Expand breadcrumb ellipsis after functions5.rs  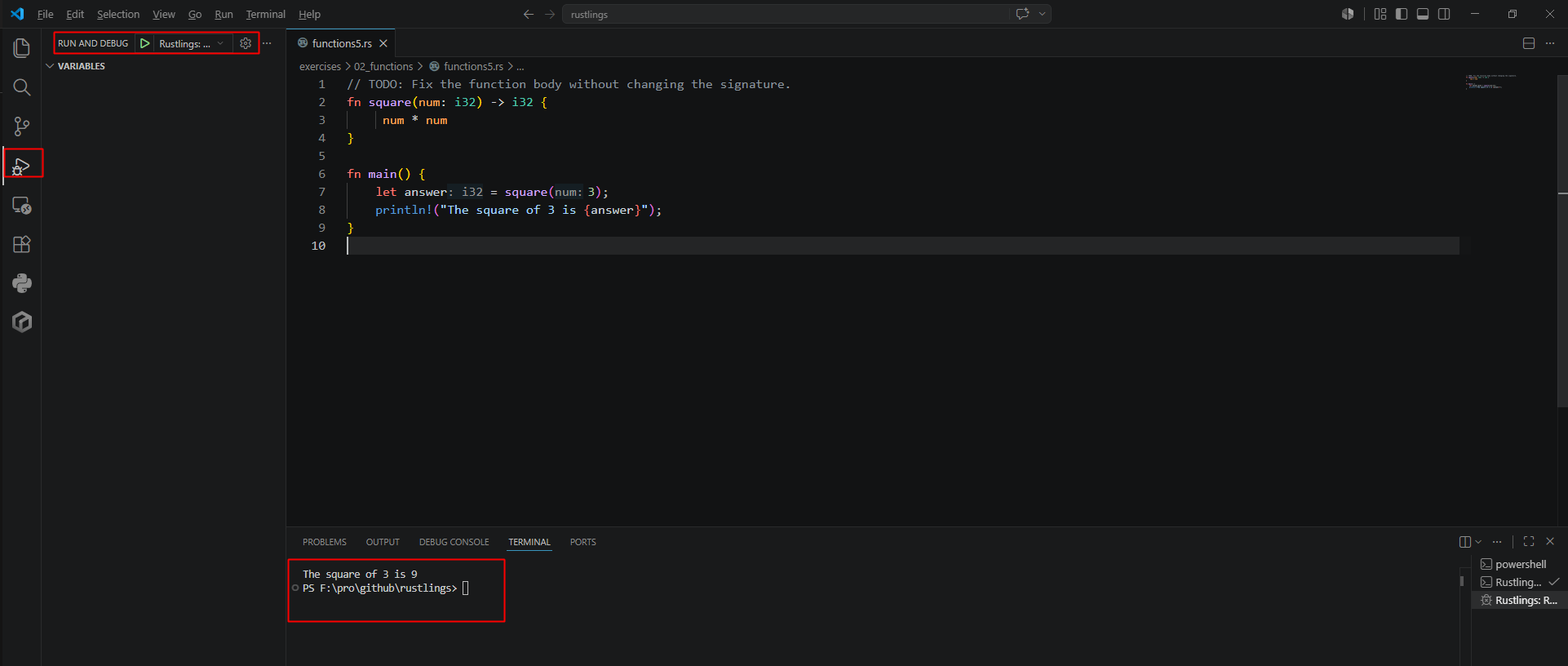pos(520,67)
